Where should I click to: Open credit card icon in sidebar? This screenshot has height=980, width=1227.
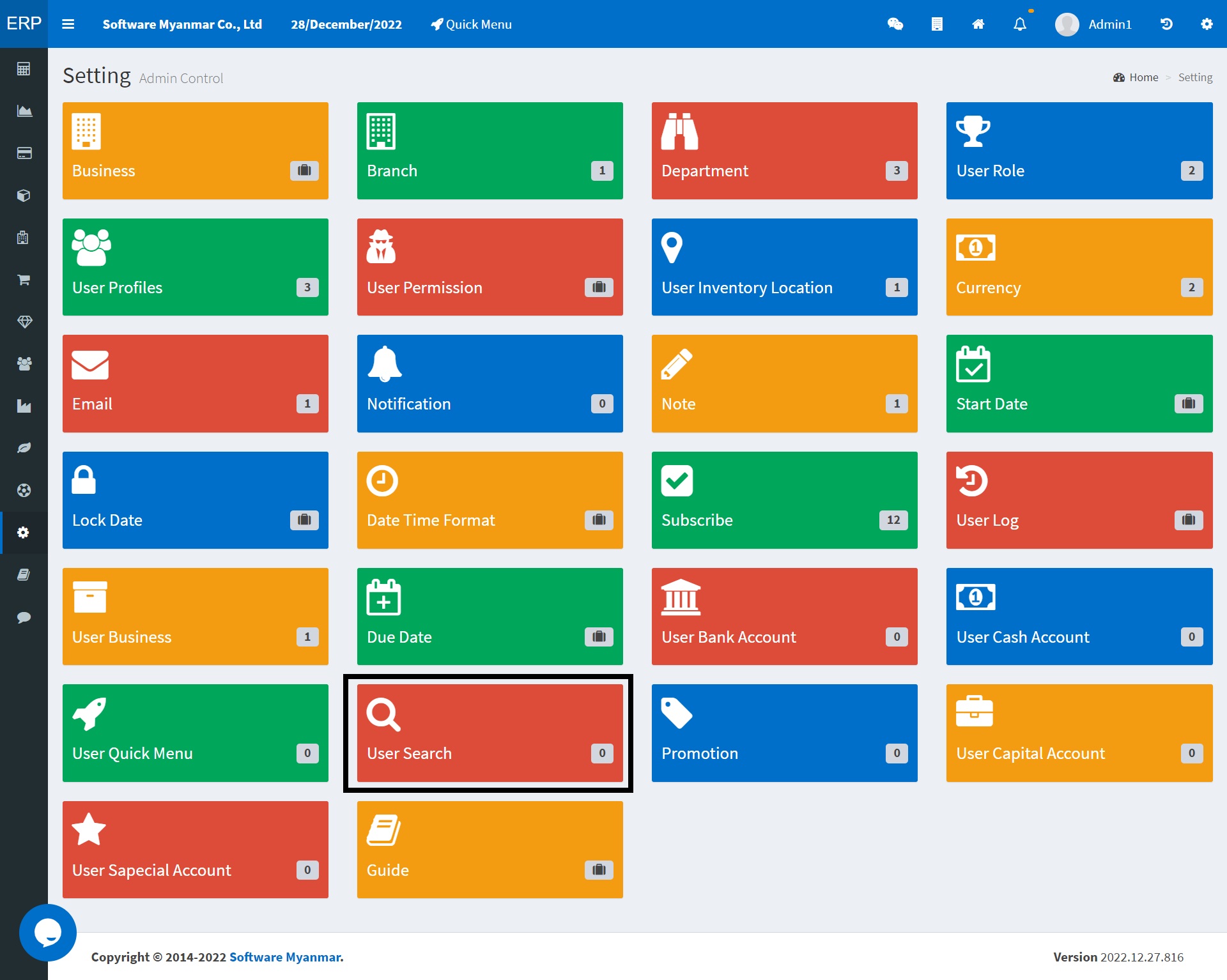[x=24, y=153]
